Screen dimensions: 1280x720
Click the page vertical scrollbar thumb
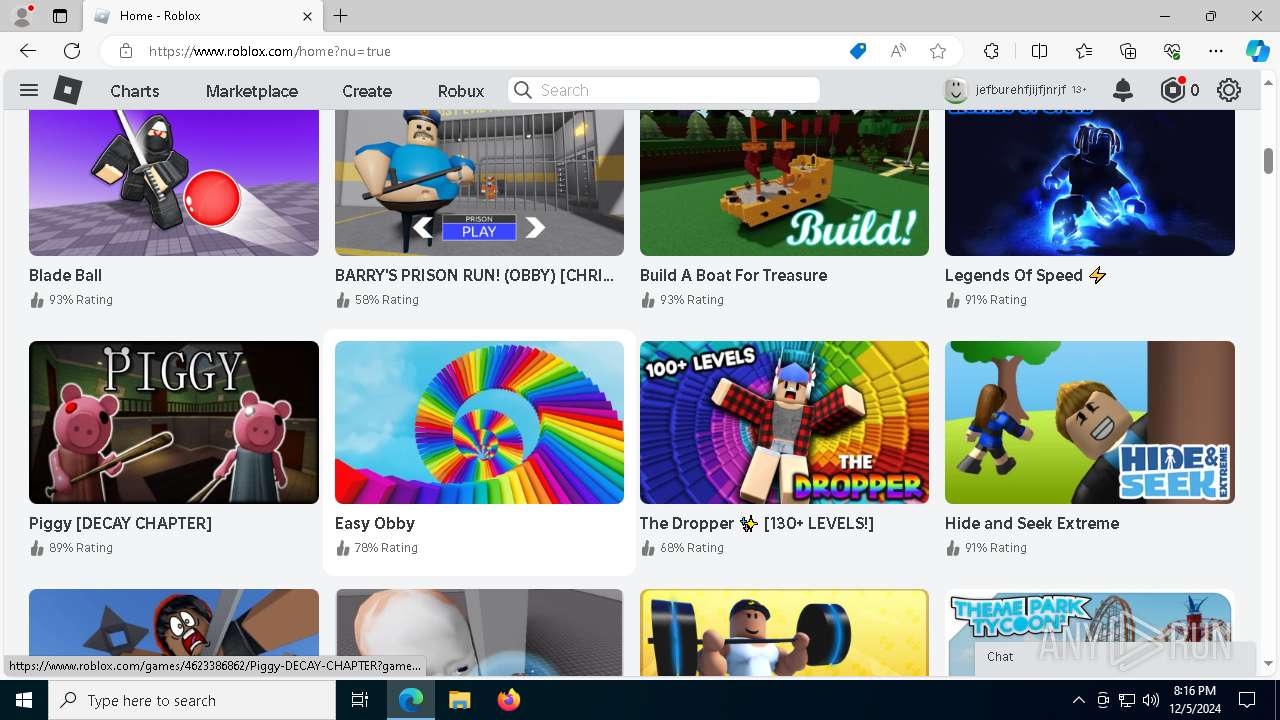click(x=1269, y=160)
